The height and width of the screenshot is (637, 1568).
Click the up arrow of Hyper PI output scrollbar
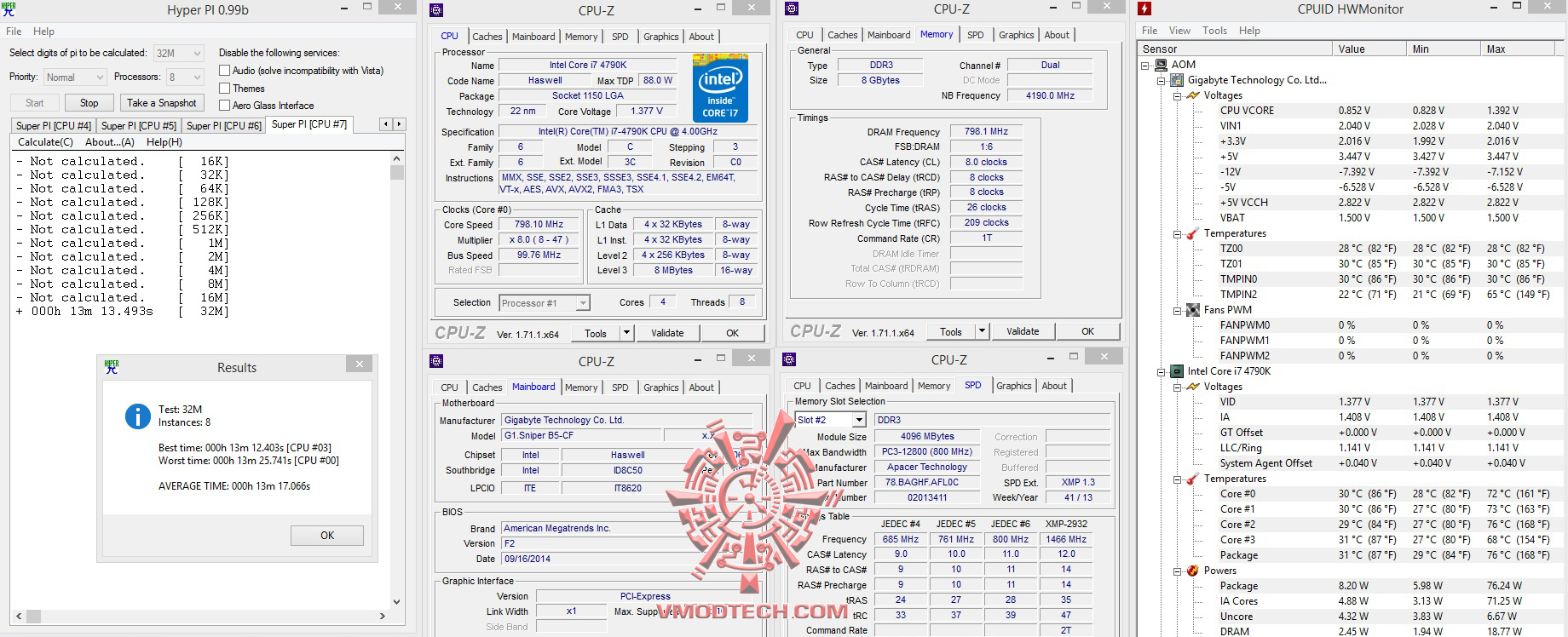pyautogui.click(x=396, y=159)
